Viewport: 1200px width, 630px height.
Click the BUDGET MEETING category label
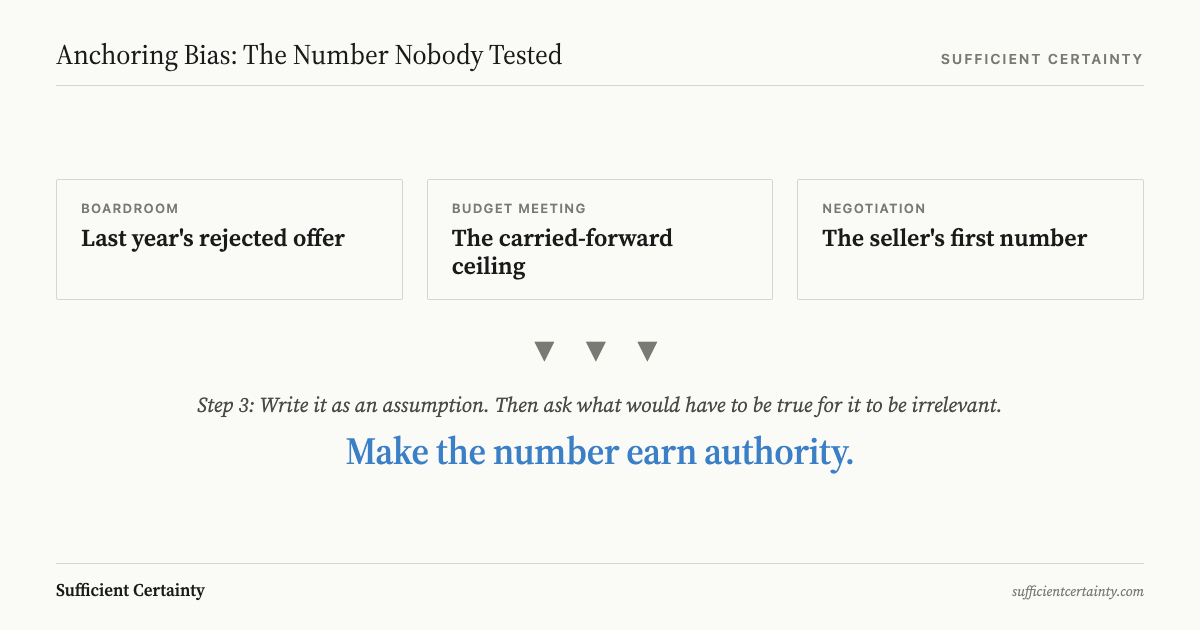[519, 209]
